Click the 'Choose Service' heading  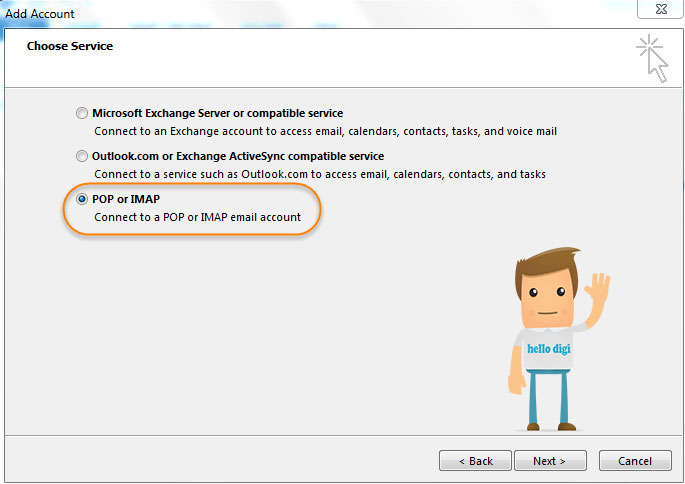[x=70, y=46]
